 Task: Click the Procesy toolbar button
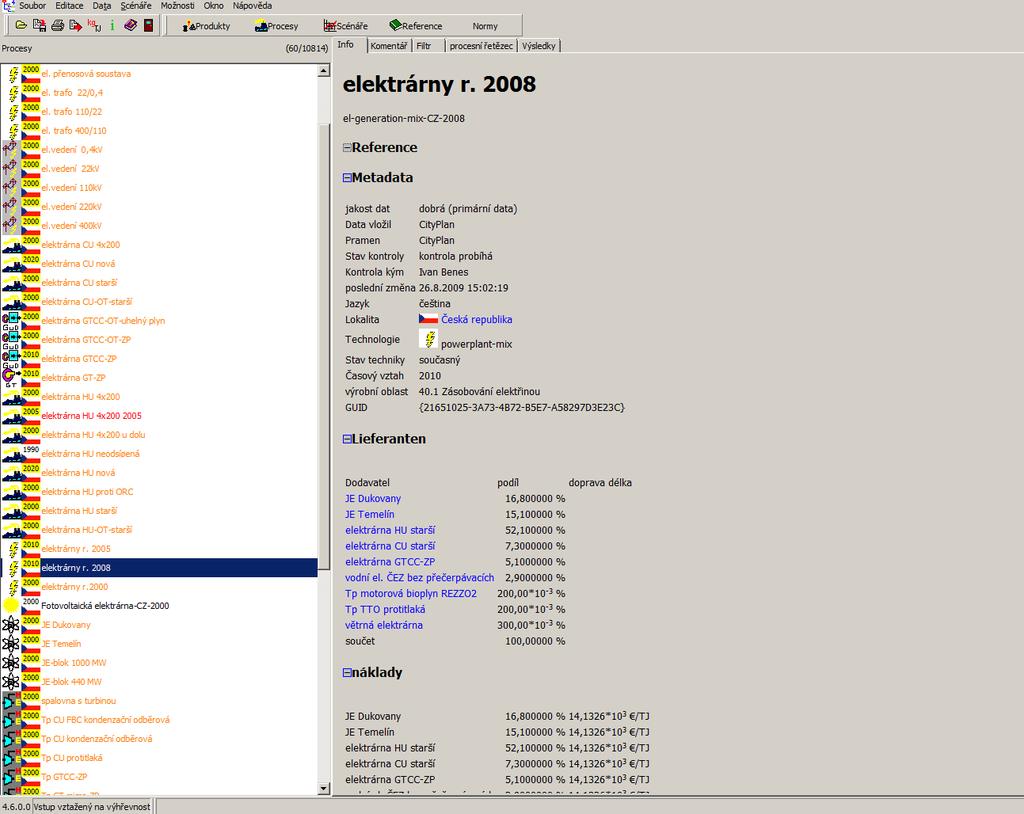[x=276, y=26]
